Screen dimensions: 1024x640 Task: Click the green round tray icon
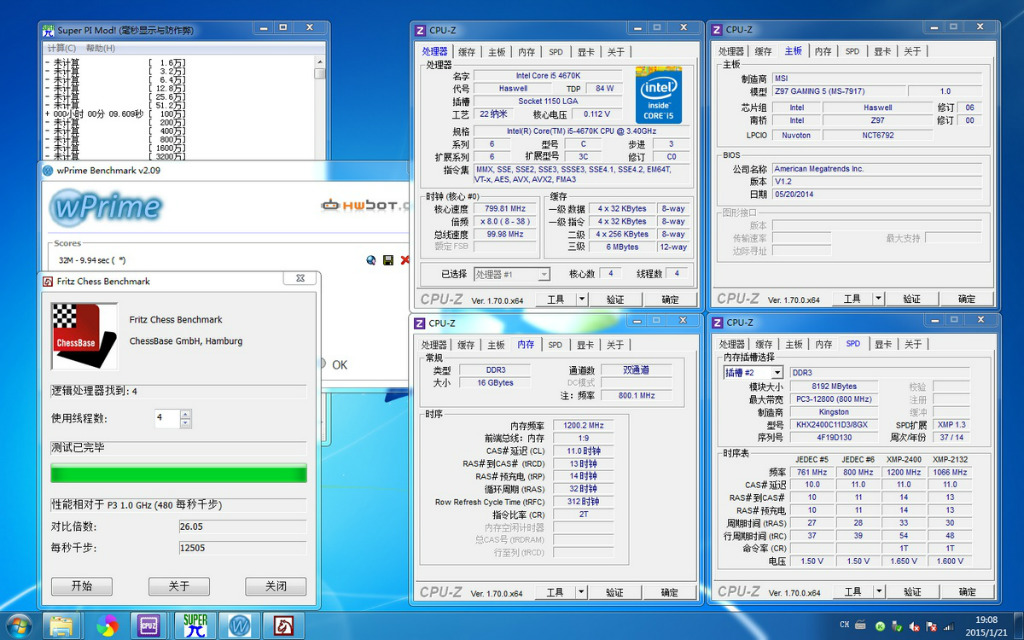coord(879,626)
